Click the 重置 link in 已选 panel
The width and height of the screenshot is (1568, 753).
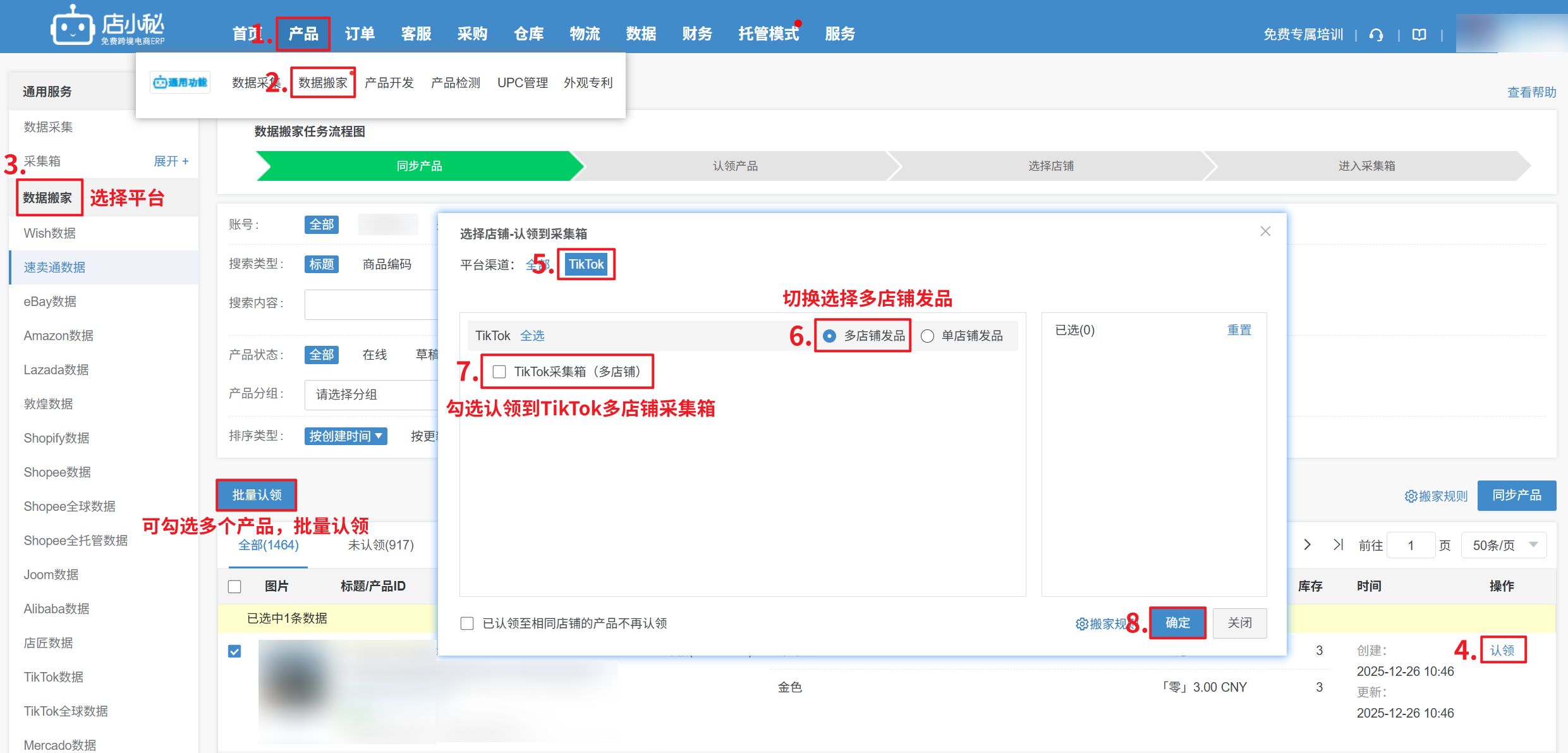[1239, 330]
